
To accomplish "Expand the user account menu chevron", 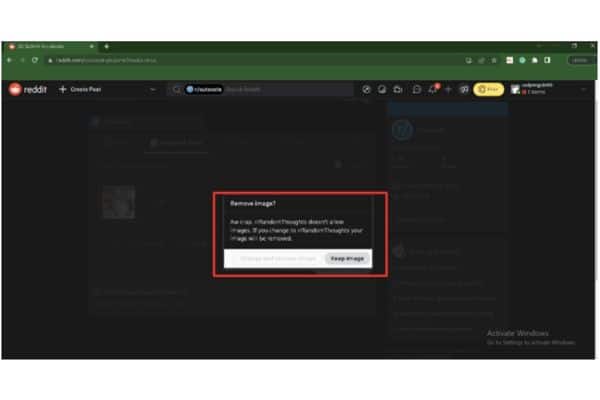I will (583, 90).
